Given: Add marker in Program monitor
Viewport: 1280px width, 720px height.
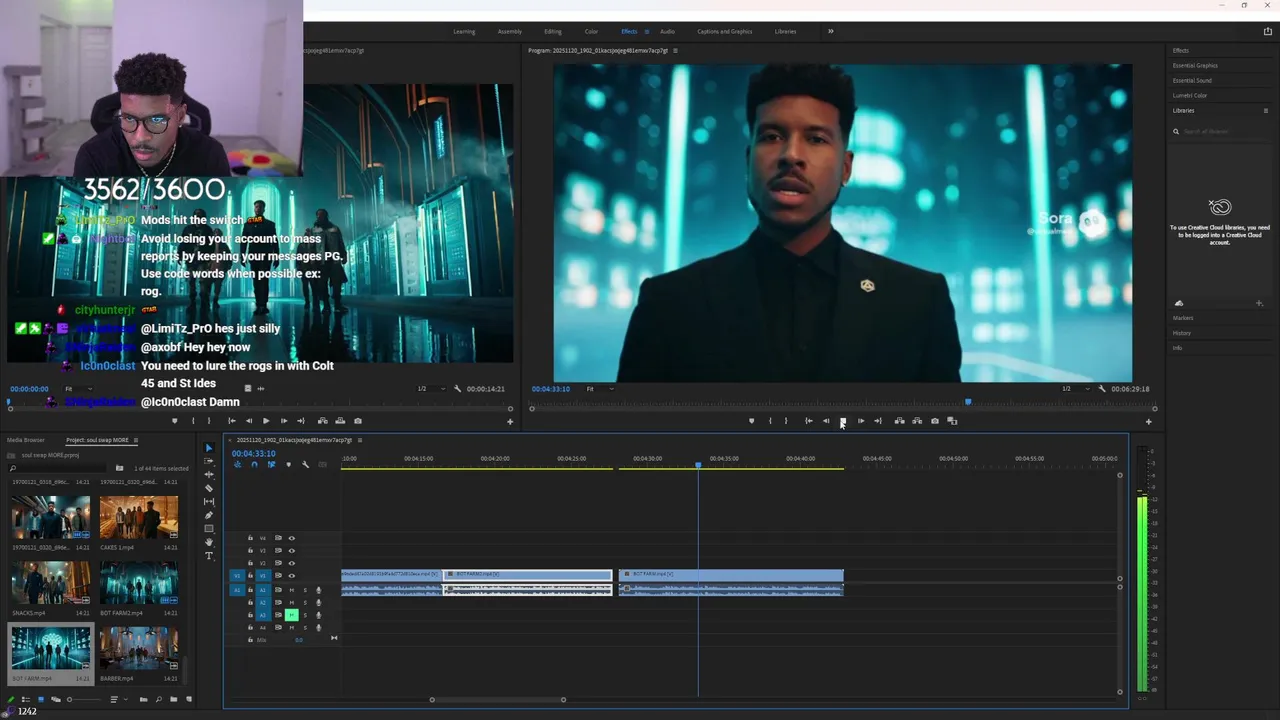Looking at the screenshot, I should (752, 421).
